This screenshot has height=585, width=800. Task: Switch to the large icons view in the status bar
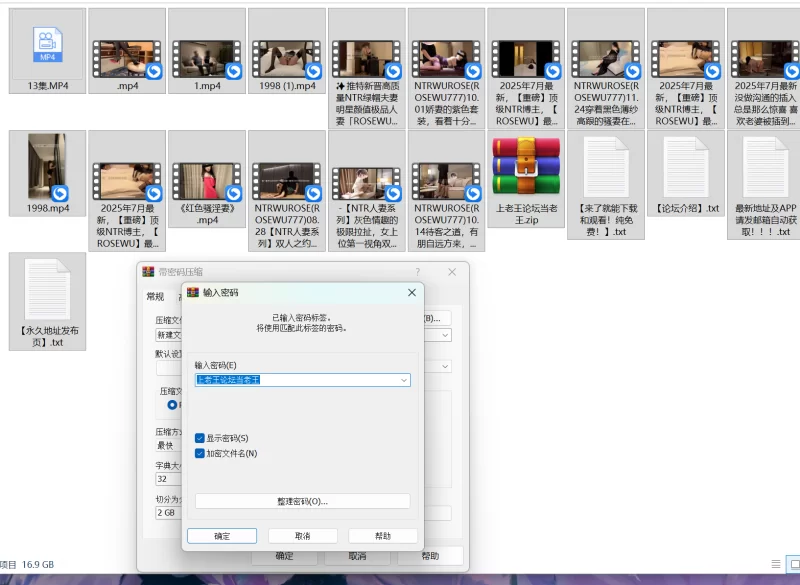pyautogui.click(x=794, y=564)
